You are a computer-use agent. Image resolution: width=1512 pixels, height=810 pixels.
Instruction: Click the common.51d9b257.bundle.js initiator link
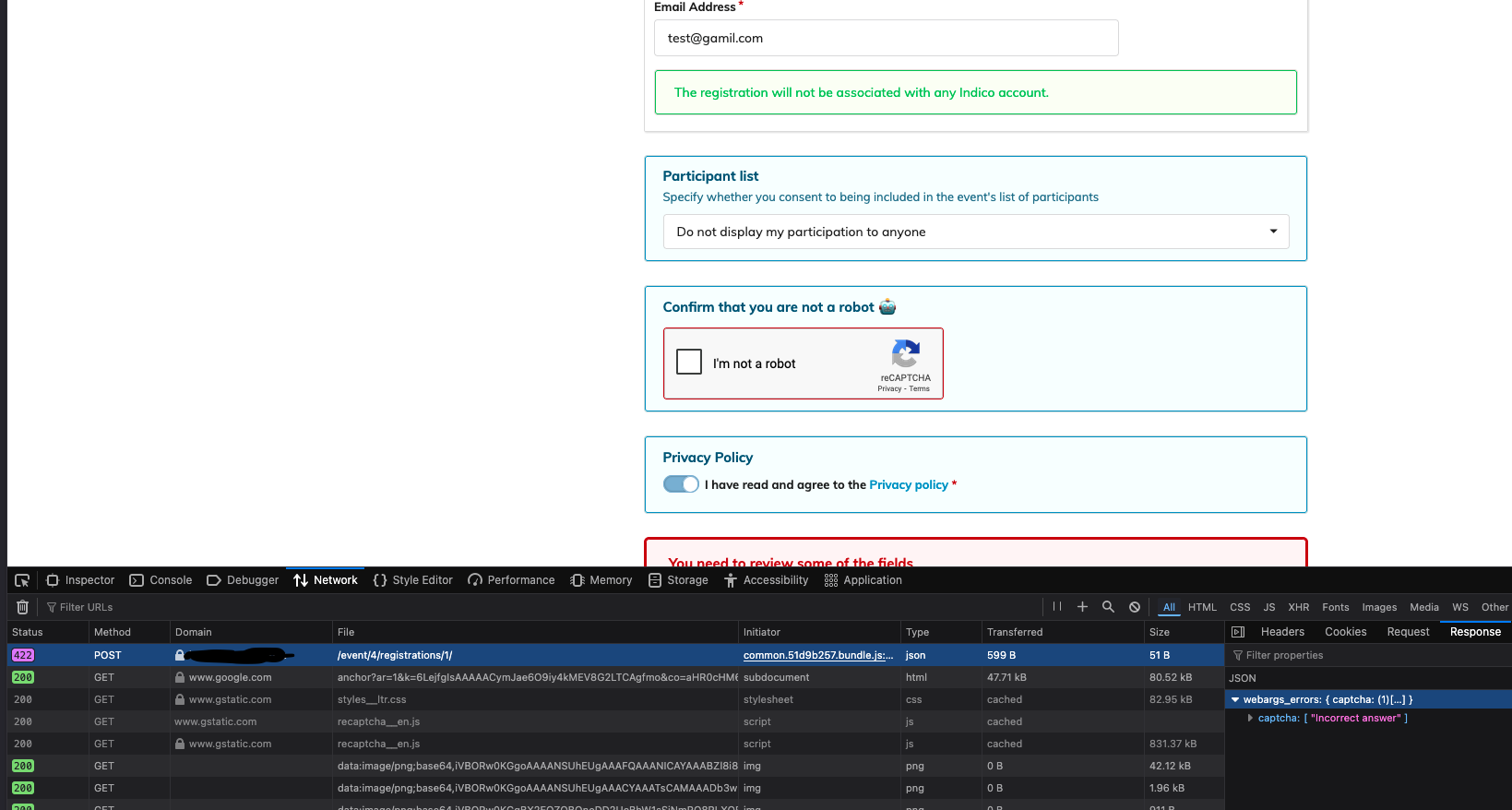(x=817, y=655)
